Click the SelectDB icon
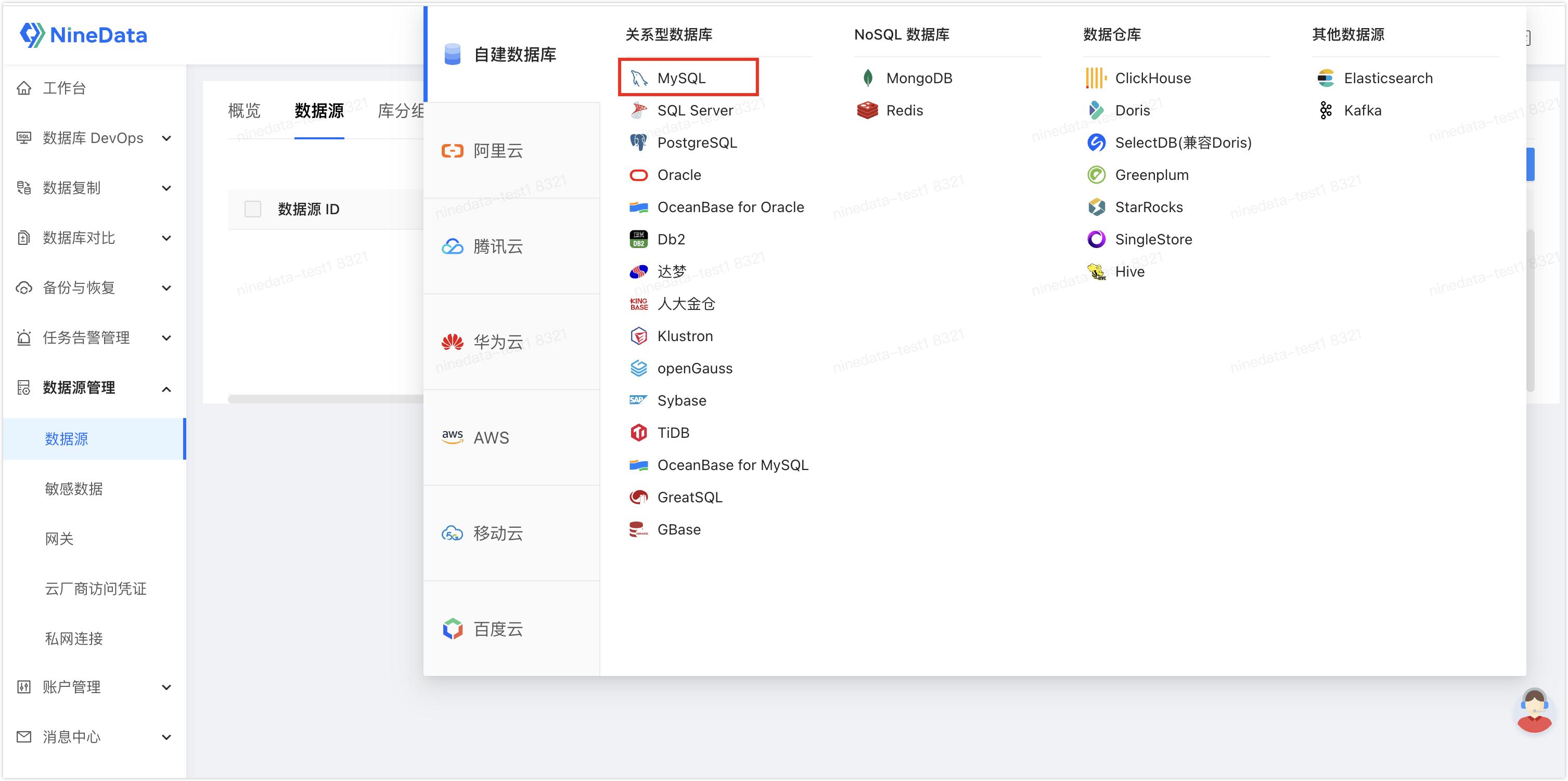Screen dimensions: 1568x781 [x=1096, y=143]
